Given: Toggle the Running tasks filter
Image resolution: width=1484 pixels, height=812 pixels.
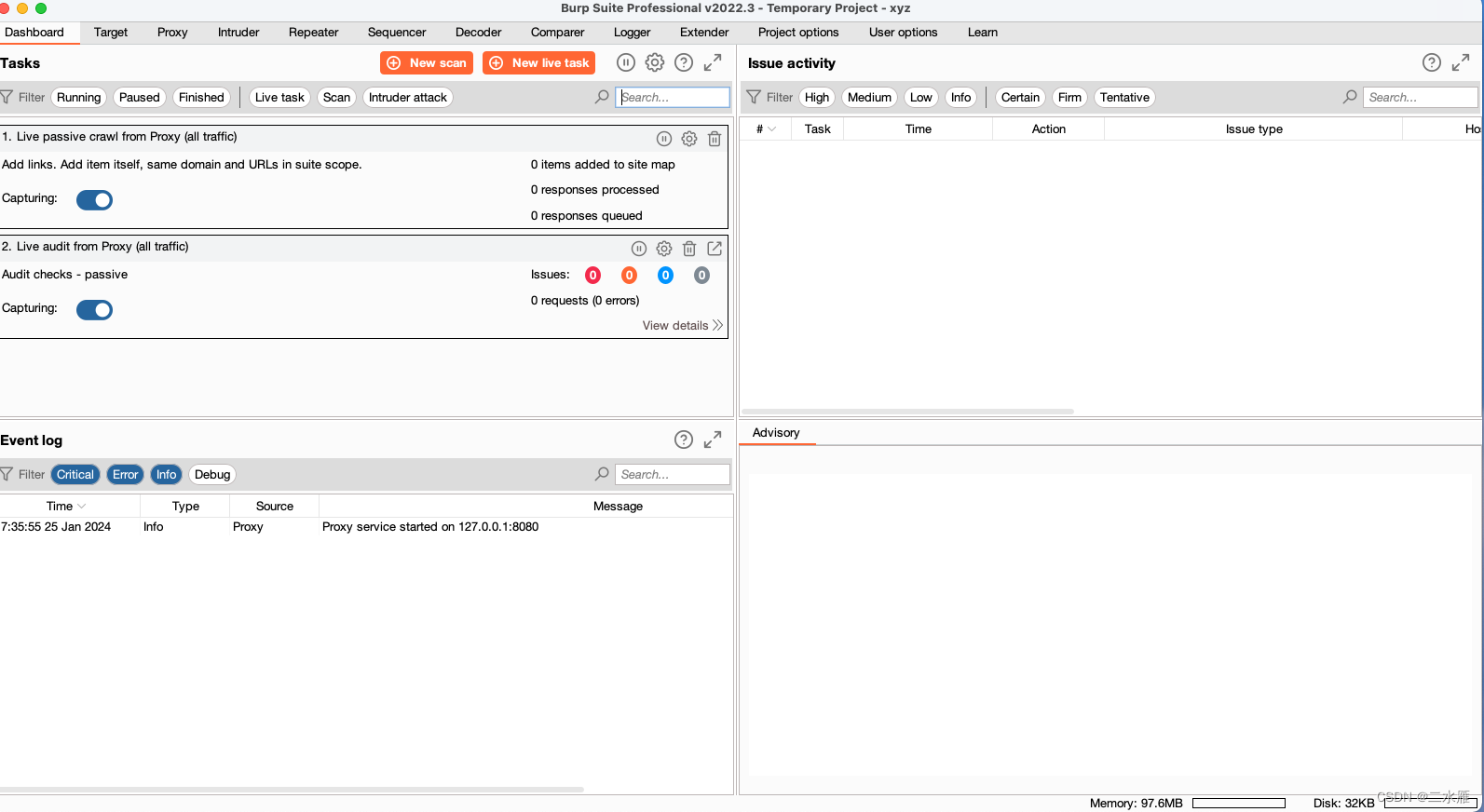Looking at the screenshot, I should [x=78, y=97].
